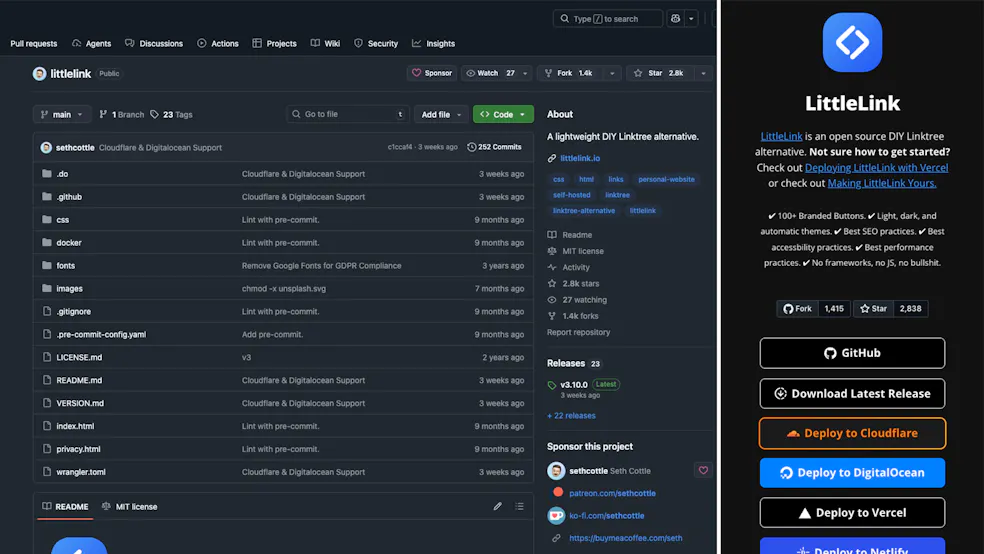Viewport: 984px width, 554px height.
Task: Open the Pull requests tab
Action: coord(33,43)
